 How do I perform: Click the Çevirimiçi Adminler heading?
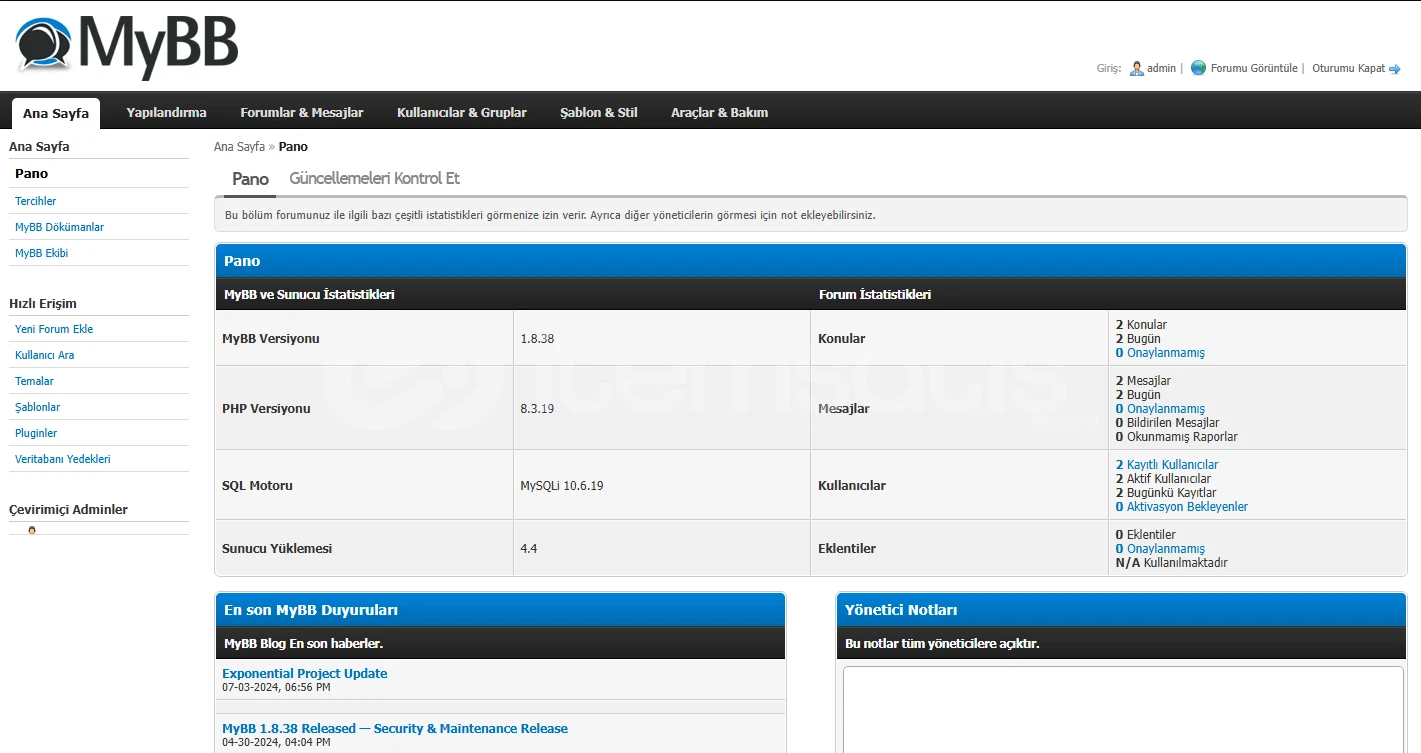point(68,510)
